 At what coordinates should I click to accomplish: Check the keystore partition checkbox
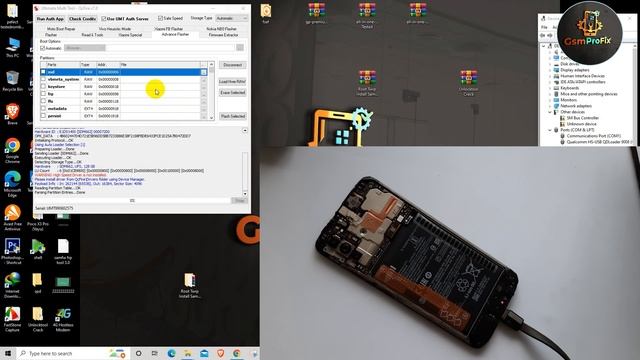pos(43,87)
